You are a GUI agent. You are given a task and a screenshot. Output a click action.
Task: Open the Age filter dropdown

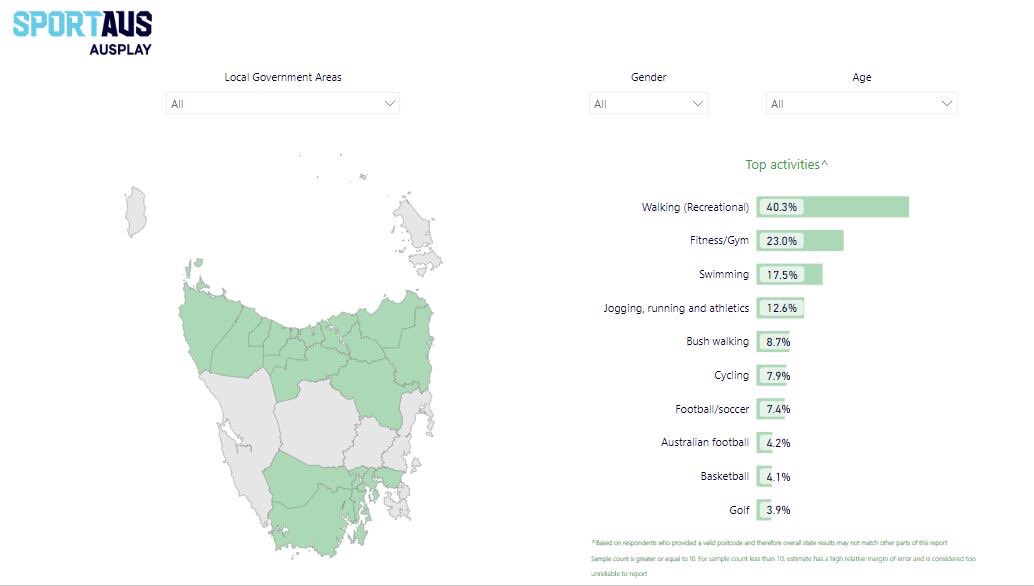click(860, 102)
